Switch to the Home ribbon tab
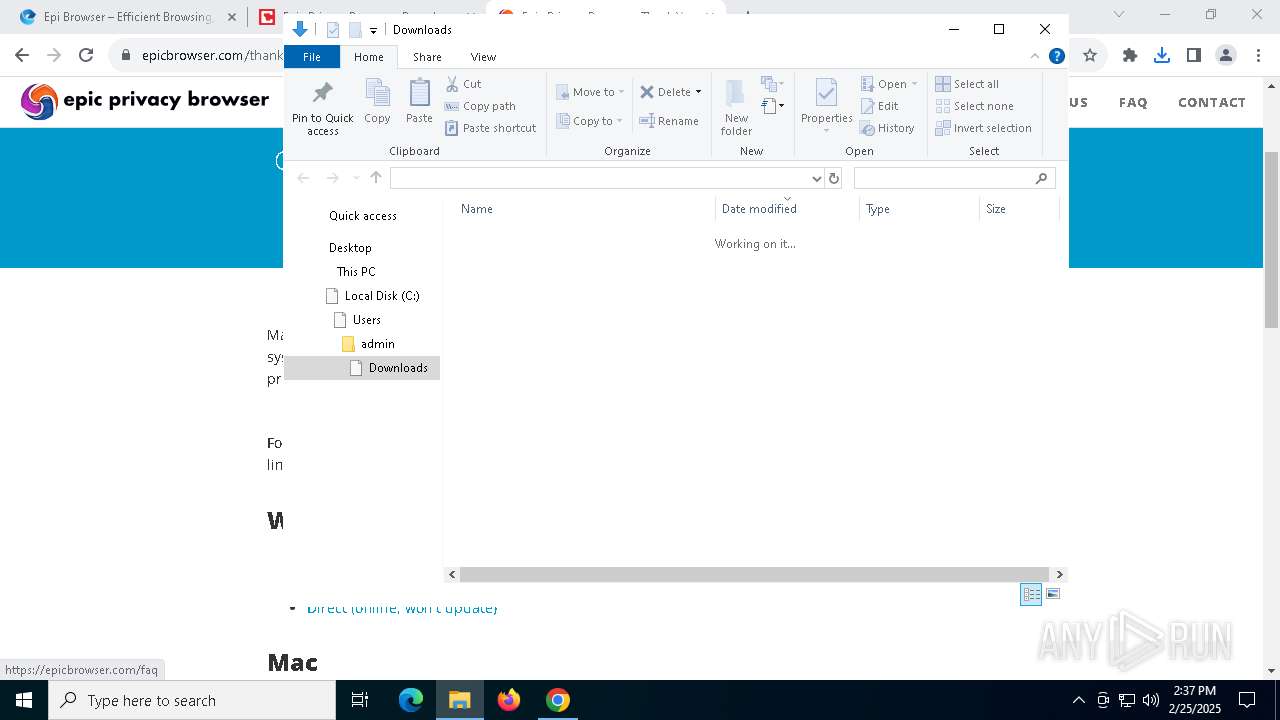The image size is (1280, 720). 368,57
